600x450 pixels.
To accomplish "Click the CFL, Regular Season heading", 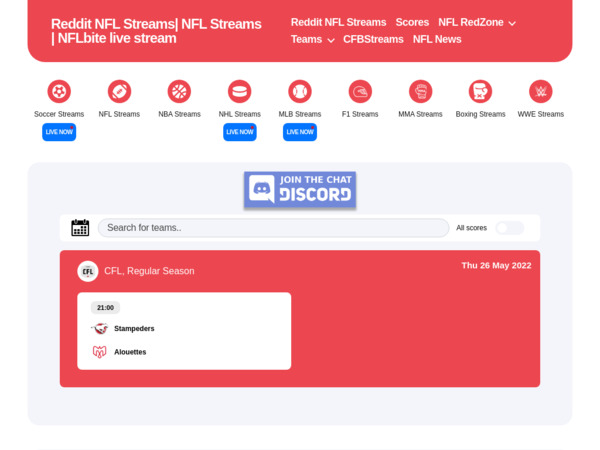I will (x=149, y=271).
